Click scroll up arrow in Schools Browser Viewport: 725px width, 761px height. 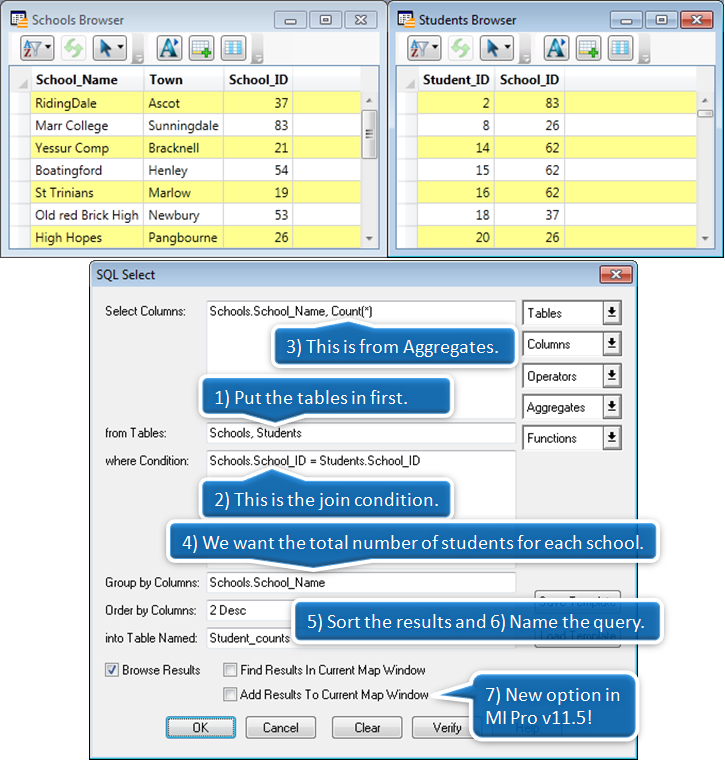coord(369,100)
